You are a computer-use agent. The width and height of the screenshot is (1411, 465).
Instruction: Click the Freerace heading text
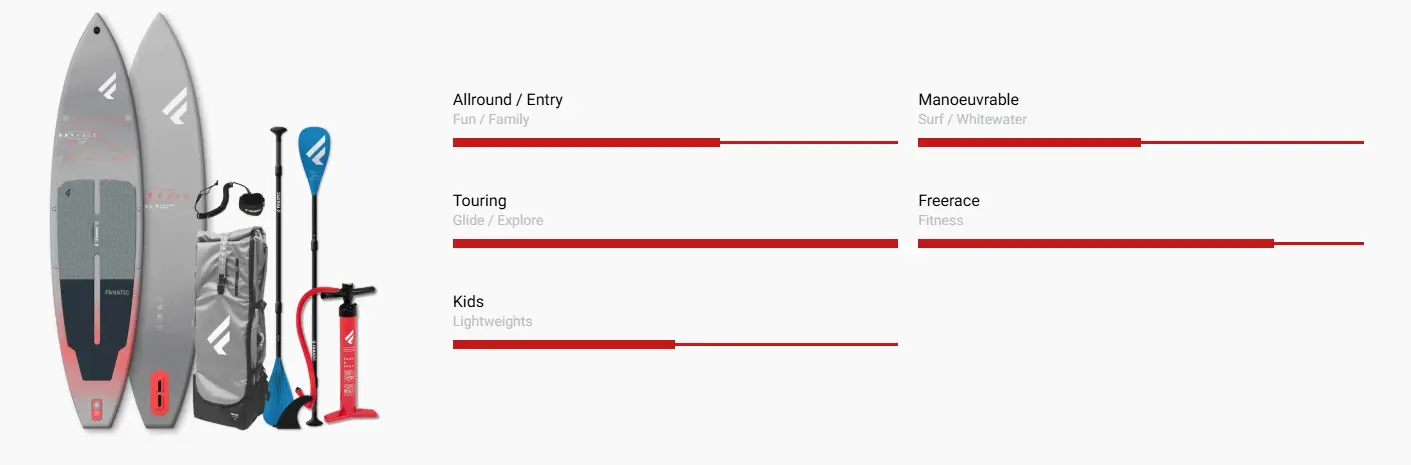(x=949, y=201)
